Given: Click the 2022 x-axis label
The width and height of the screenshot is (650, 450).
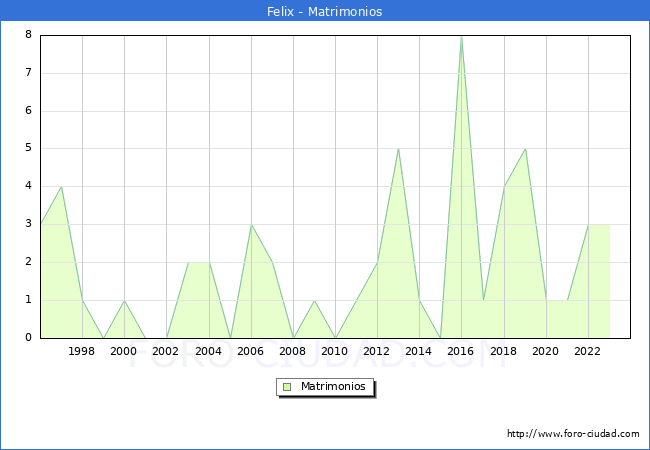Looking at the screenshot, I should (587, 351).
